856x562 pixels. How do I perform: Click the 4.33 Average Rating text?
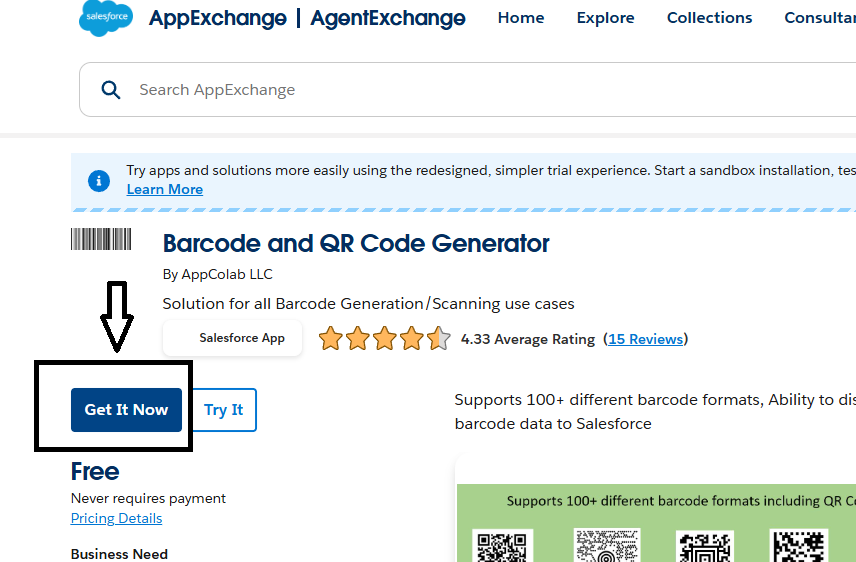tap(528, 339)
